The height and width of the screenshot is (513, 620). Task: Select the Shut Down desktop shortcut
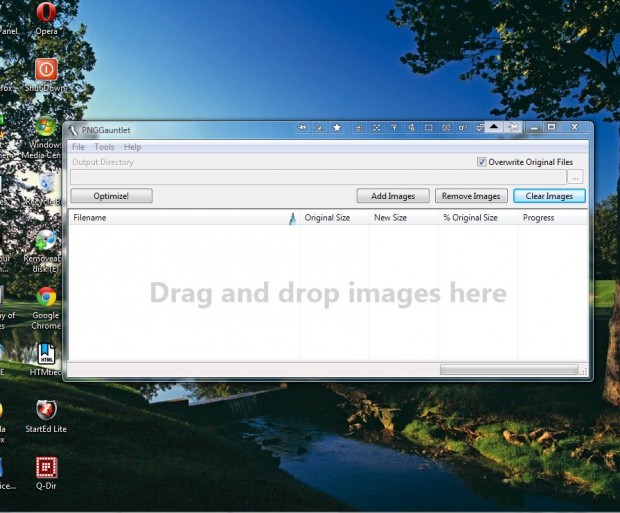46,75
